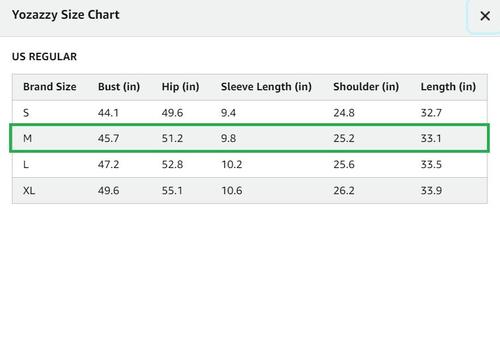The image size is (500, 360).
Task: Select the L size row
Action: pyautogui.click(x=250, y=164)
